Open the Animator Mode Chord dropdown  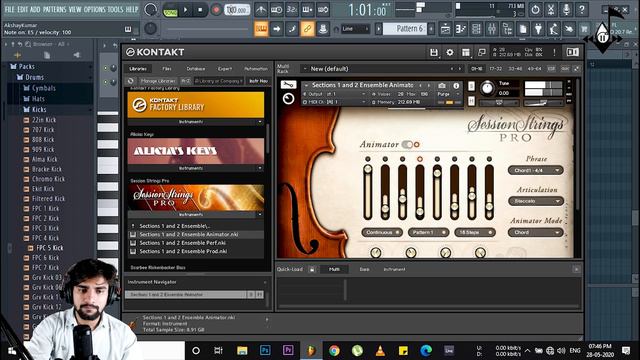536,232
